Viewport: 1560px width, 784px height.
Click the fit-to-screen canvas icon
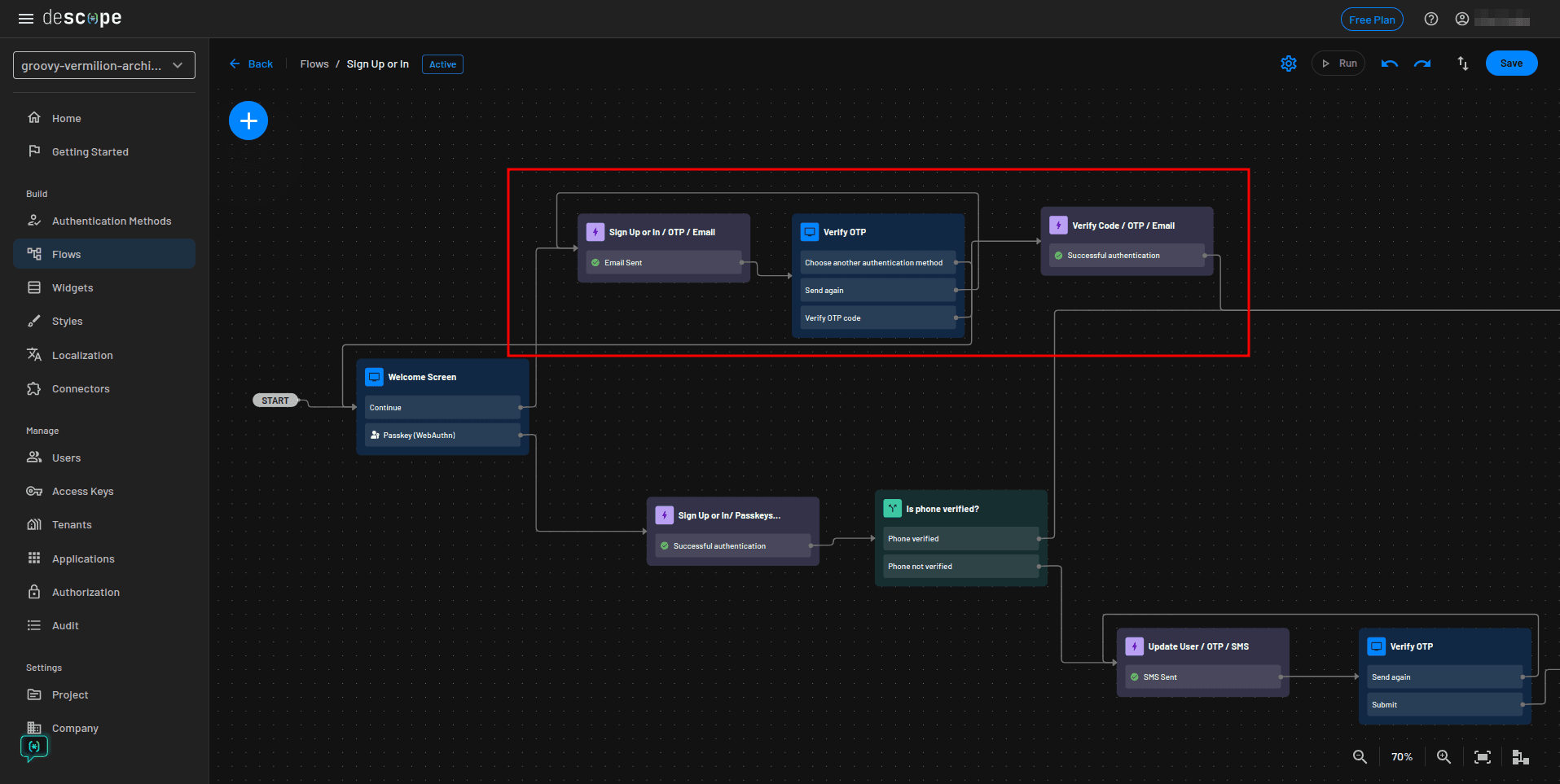pos(1483,756)
